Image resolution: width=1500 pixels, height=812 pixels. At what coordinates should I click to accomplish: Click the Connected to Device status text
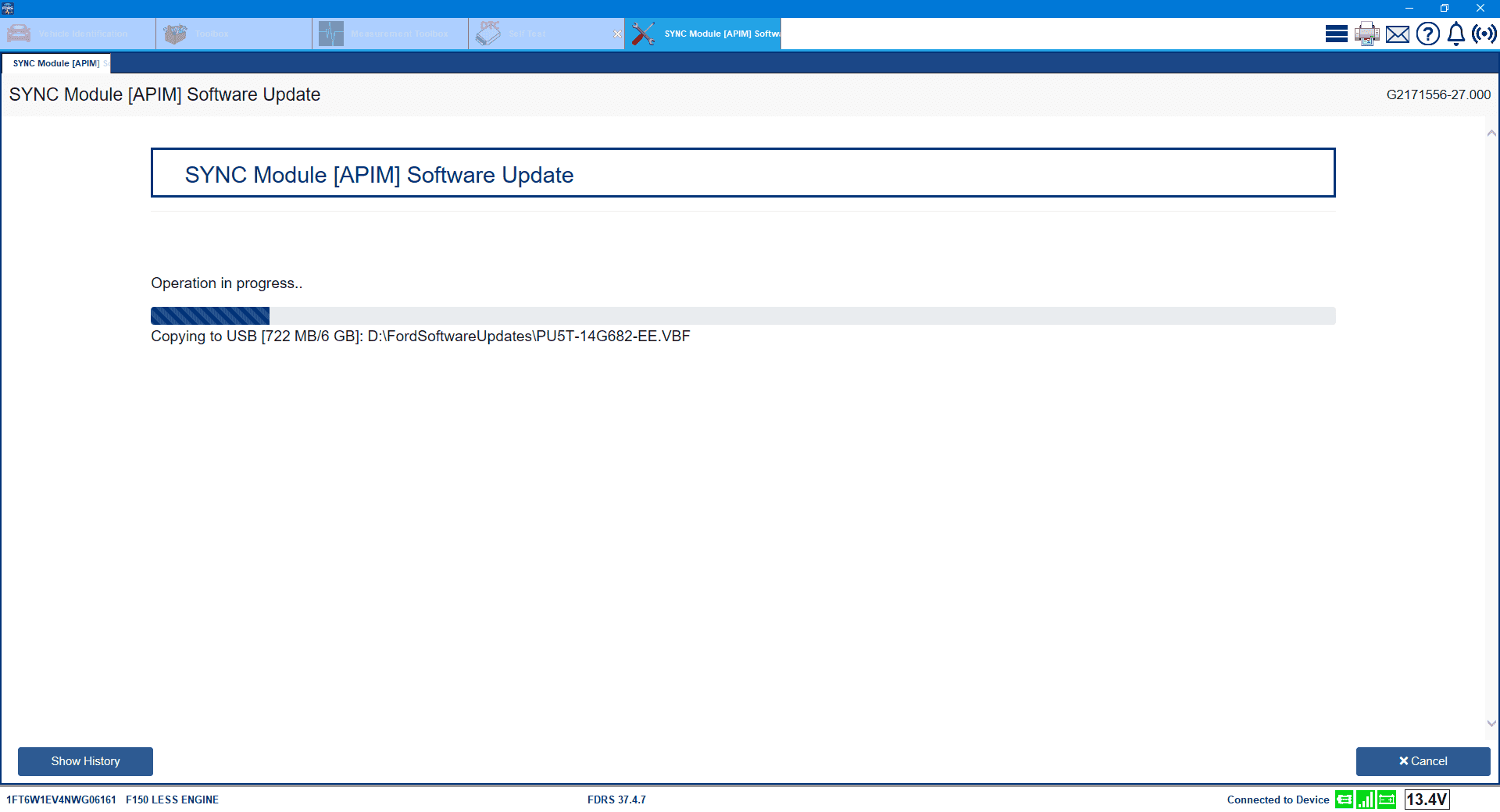(1278, 800)
